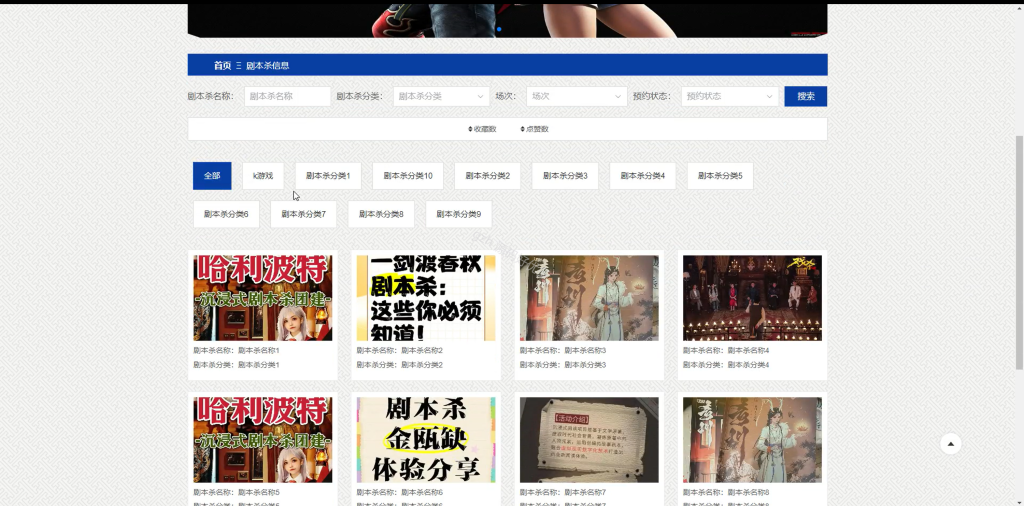The height and width of the screenshot is (506, 1024).
Task: Open the 剧本杀名称5 thumbnail image
Action: [x=263, y=440]
